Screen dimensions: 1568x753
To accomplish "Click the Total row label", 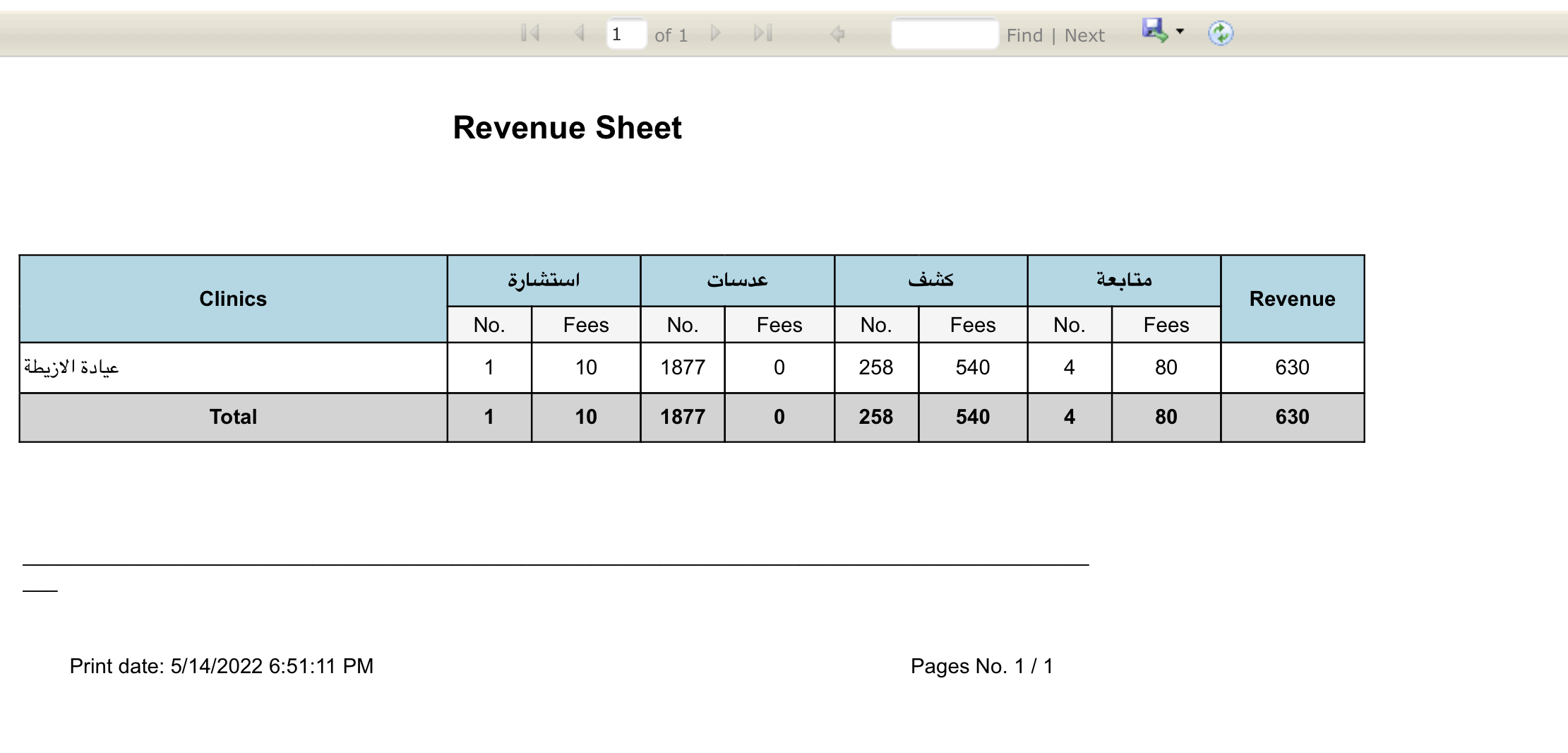I will (233, 417).
